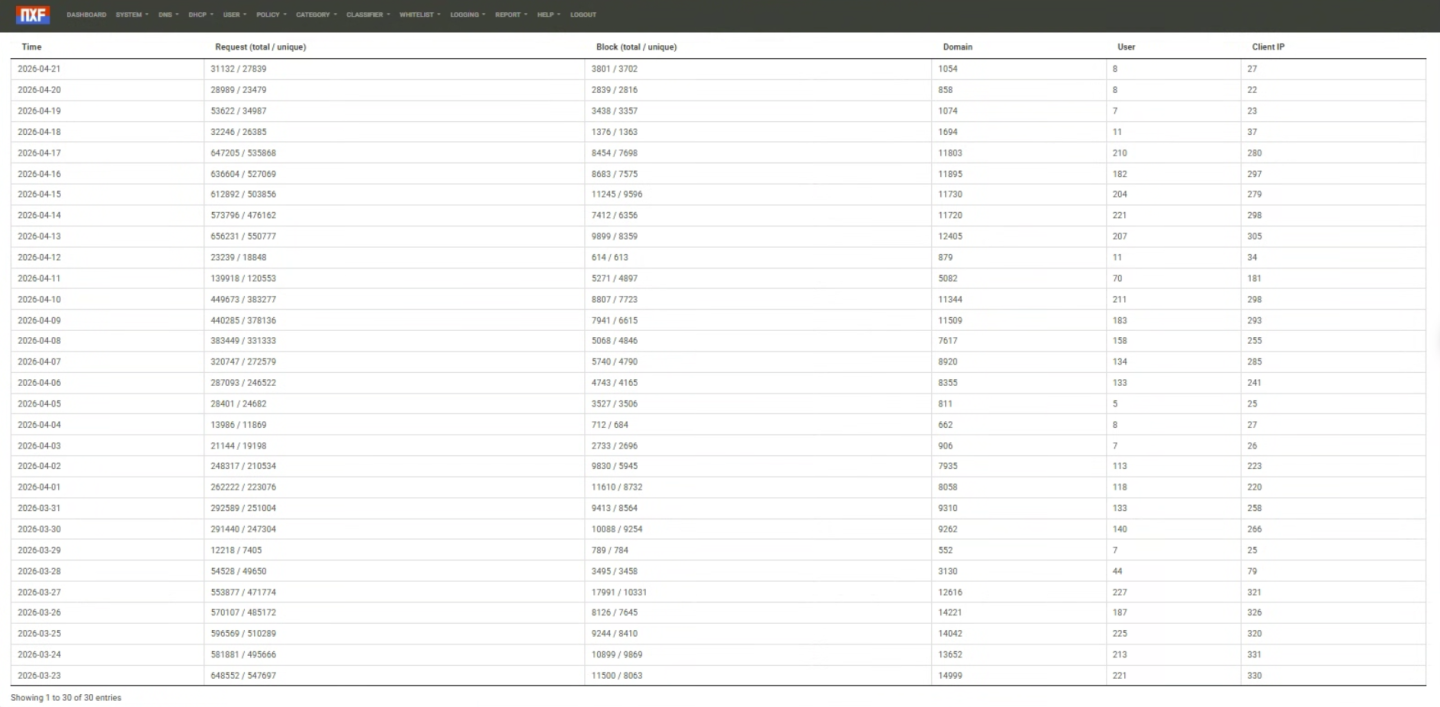This screenshot has height=707, width=1440.
Task: Sort by Request (total / unique) column
Action: click(260, 47)
